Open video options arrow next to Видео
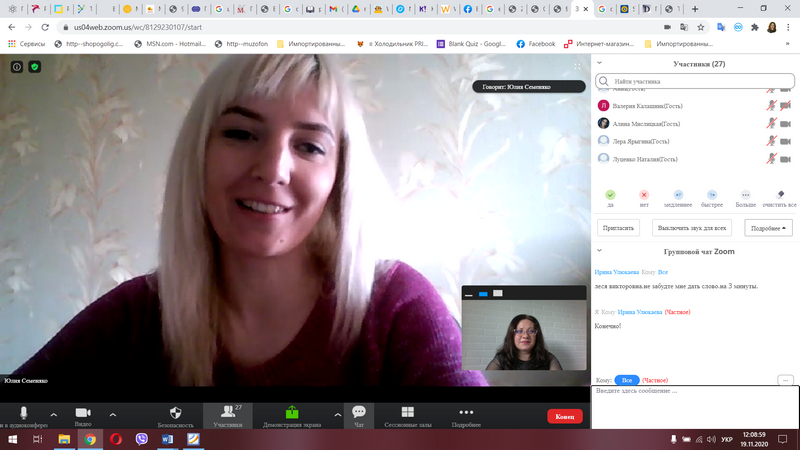 [x=113, y=415]
